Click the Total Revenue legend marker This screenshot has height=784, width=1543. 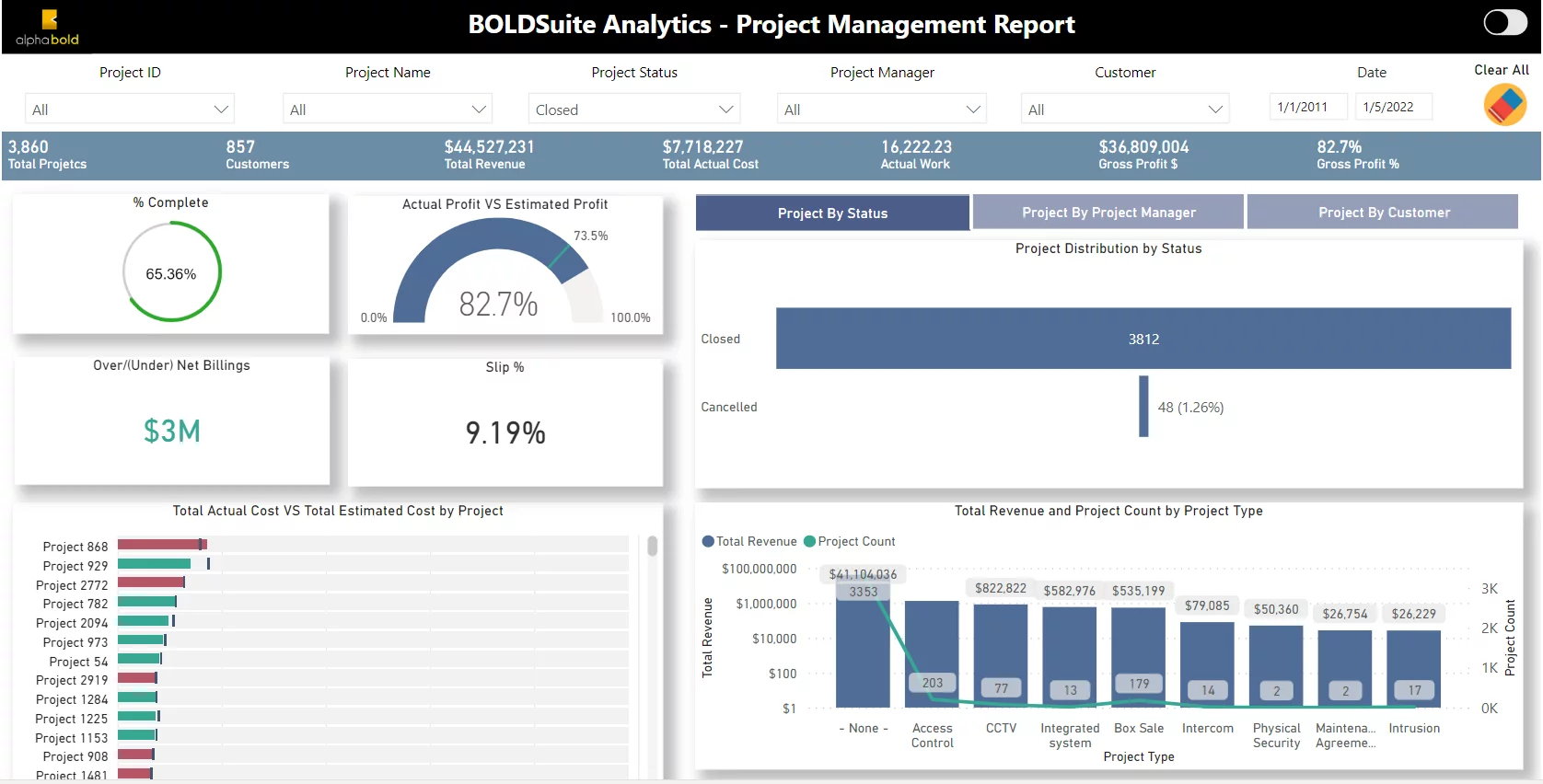[708, 541]
